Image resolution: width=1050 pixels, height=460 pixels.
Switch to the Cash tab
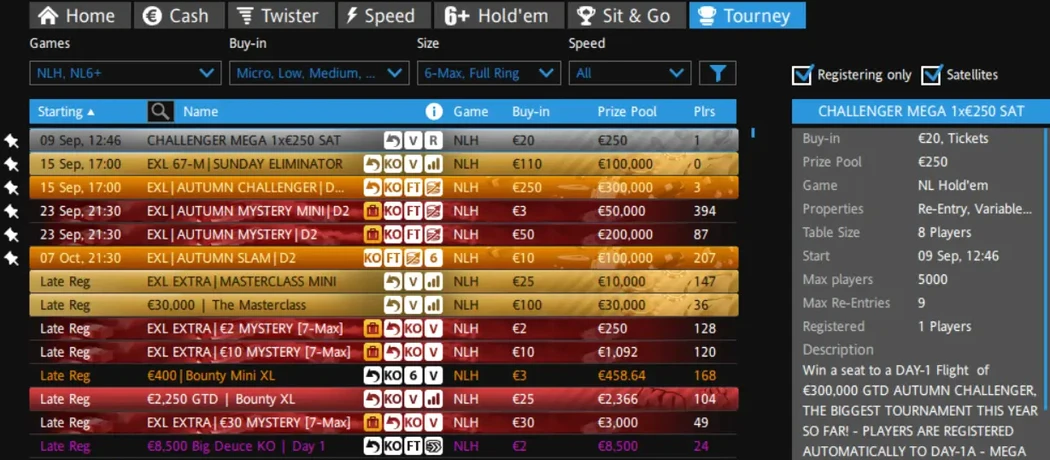tap(177, 15)
